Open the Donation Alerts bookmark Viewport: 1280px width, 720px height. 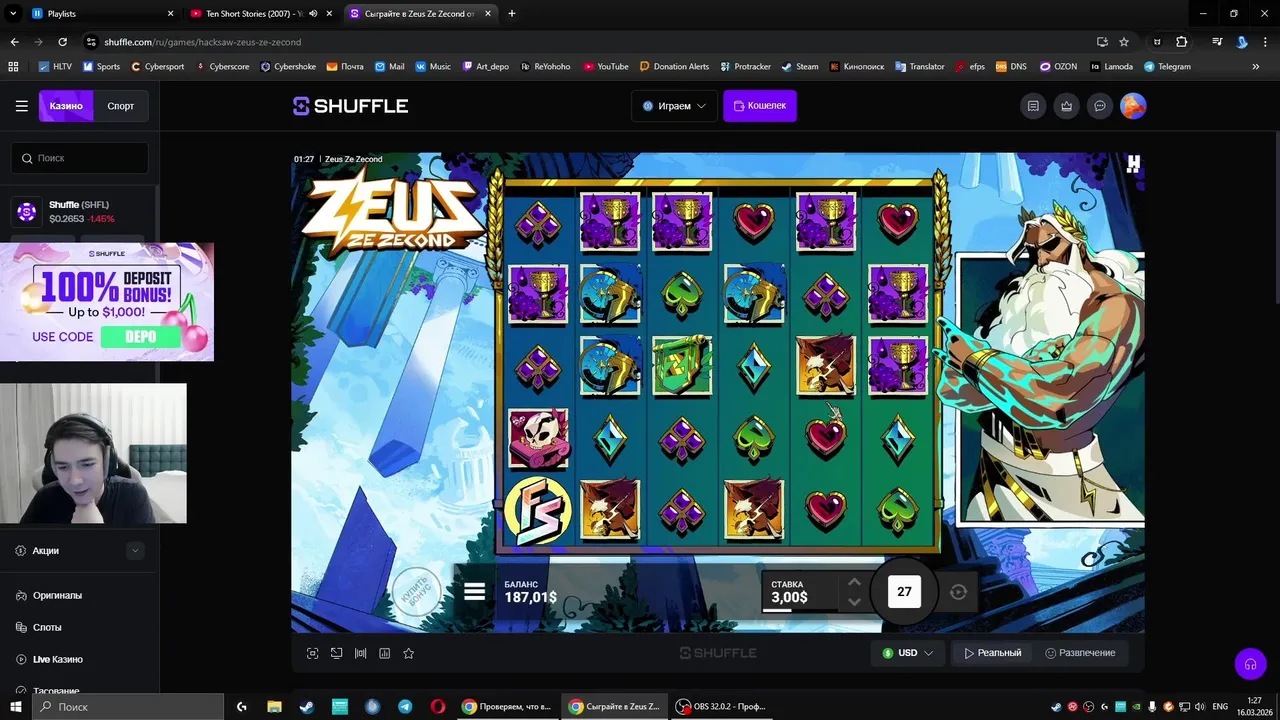tap(674, 67)
